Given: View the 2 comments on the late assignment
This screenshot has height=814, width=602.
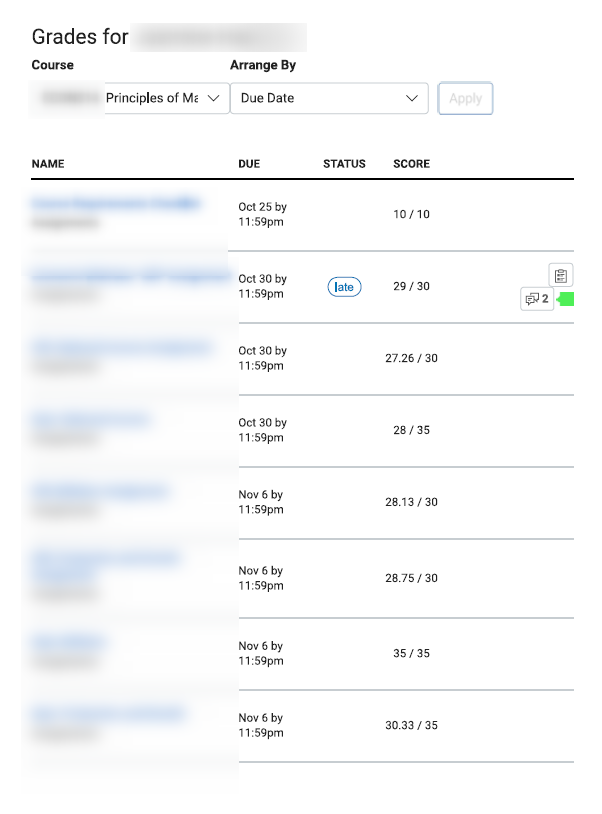Looking at the screenshot, I should 537,299.
